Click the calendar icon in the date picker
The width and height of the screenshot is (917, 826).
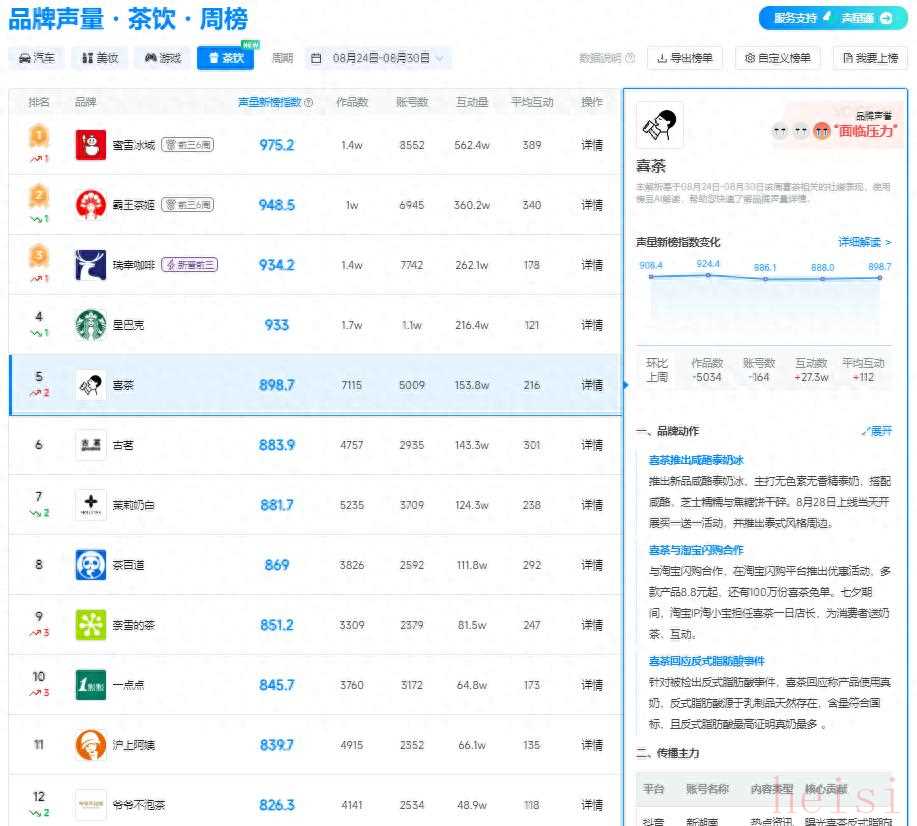[x=316, y=58]
